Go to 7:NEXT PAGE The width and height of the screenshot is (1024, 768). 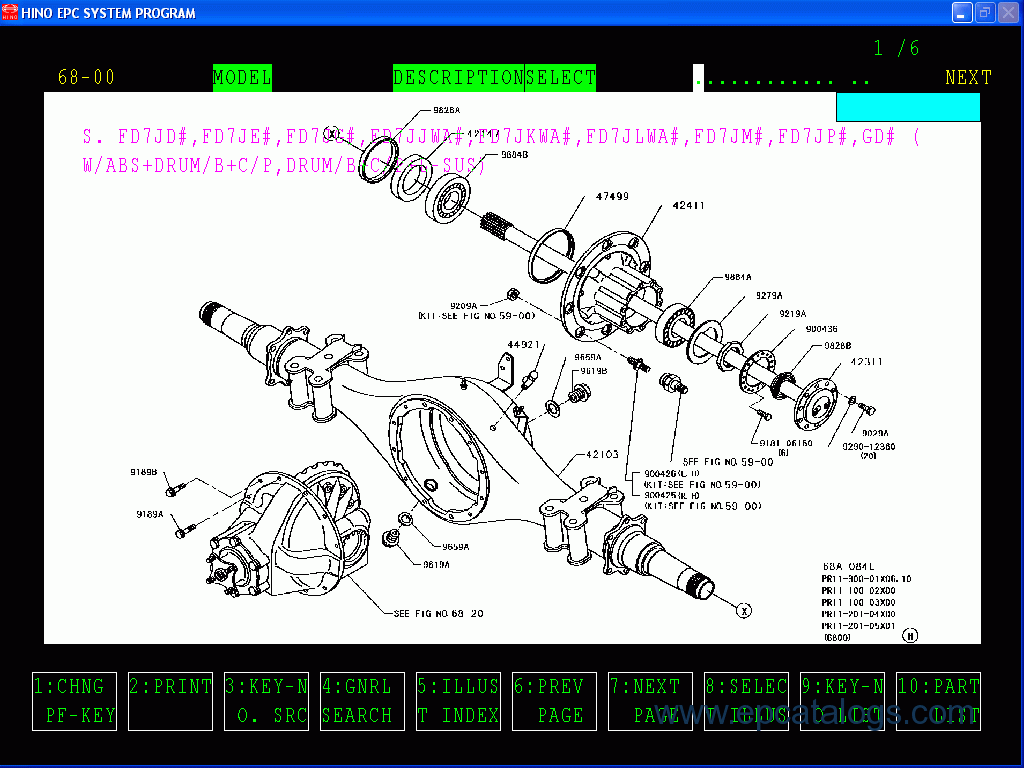click(650, 701)
